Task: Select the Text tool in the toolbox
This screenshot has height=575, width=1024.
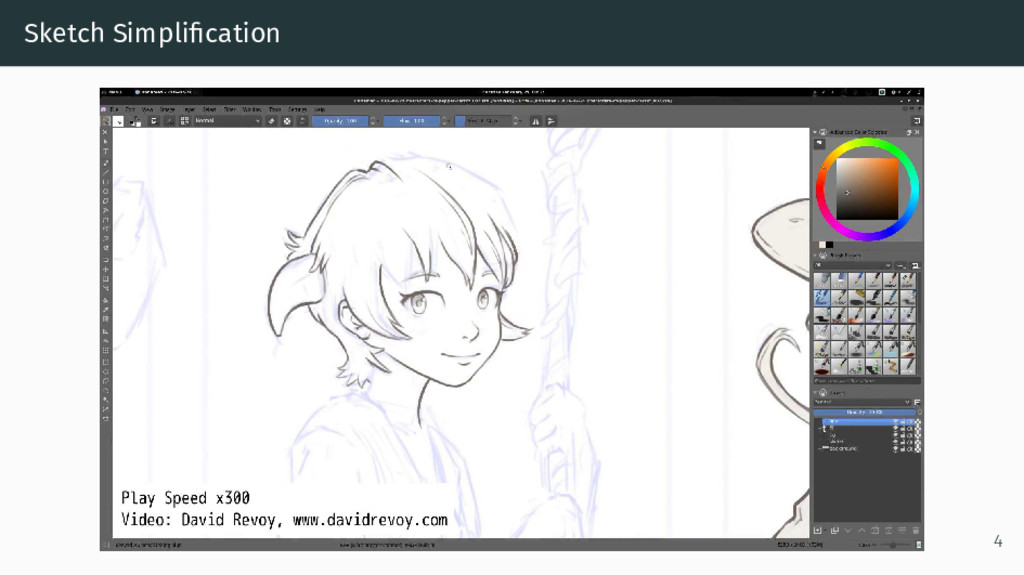Action: point(106,151)
